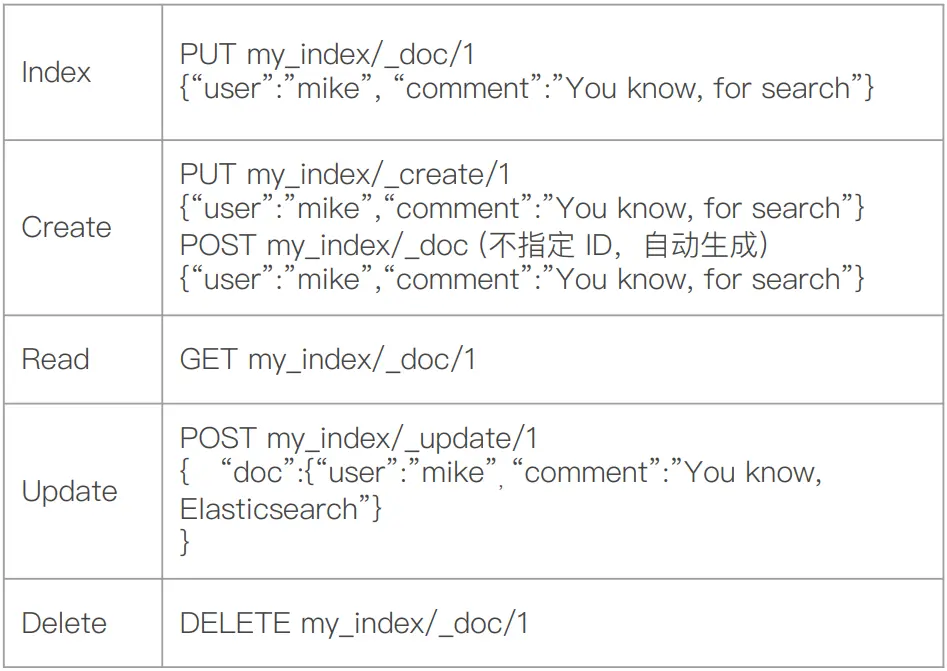The width and height of the screenshot is (947, 671).
Task: Select the first JSON body in Create row
Action: click(522, 208)
